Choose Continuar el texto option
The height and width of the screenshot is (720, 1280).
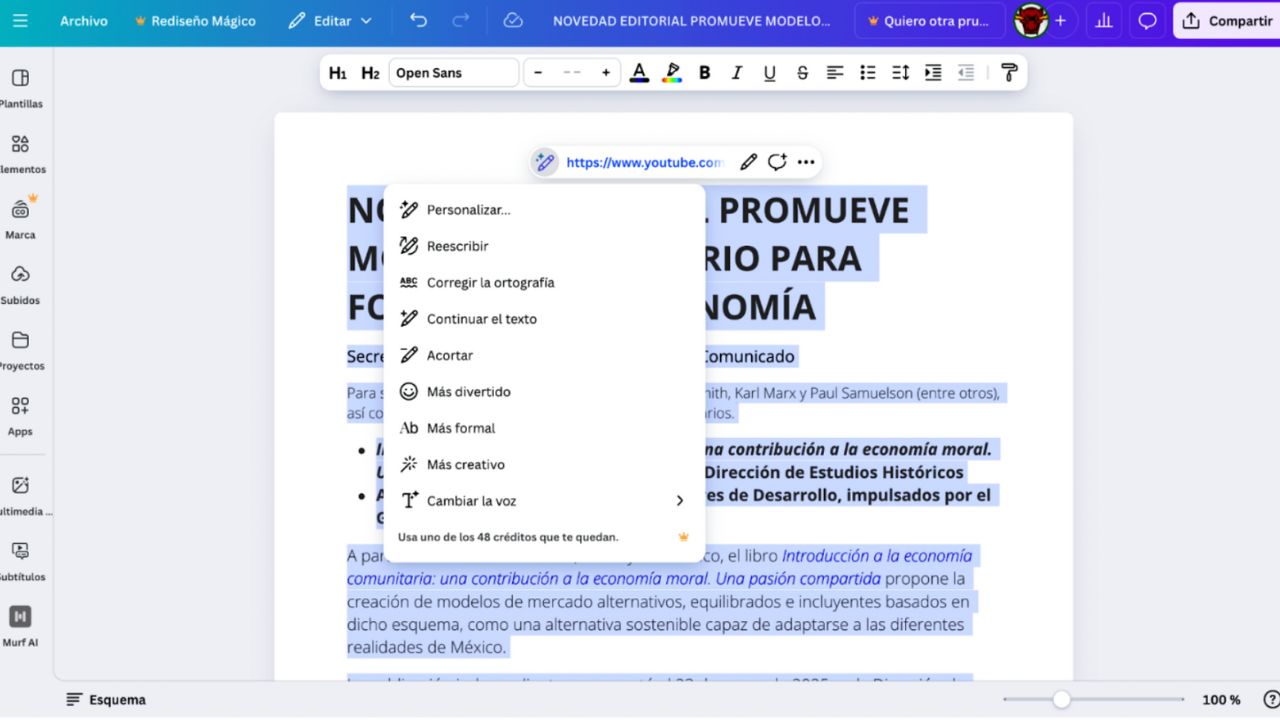coord(544,319)
